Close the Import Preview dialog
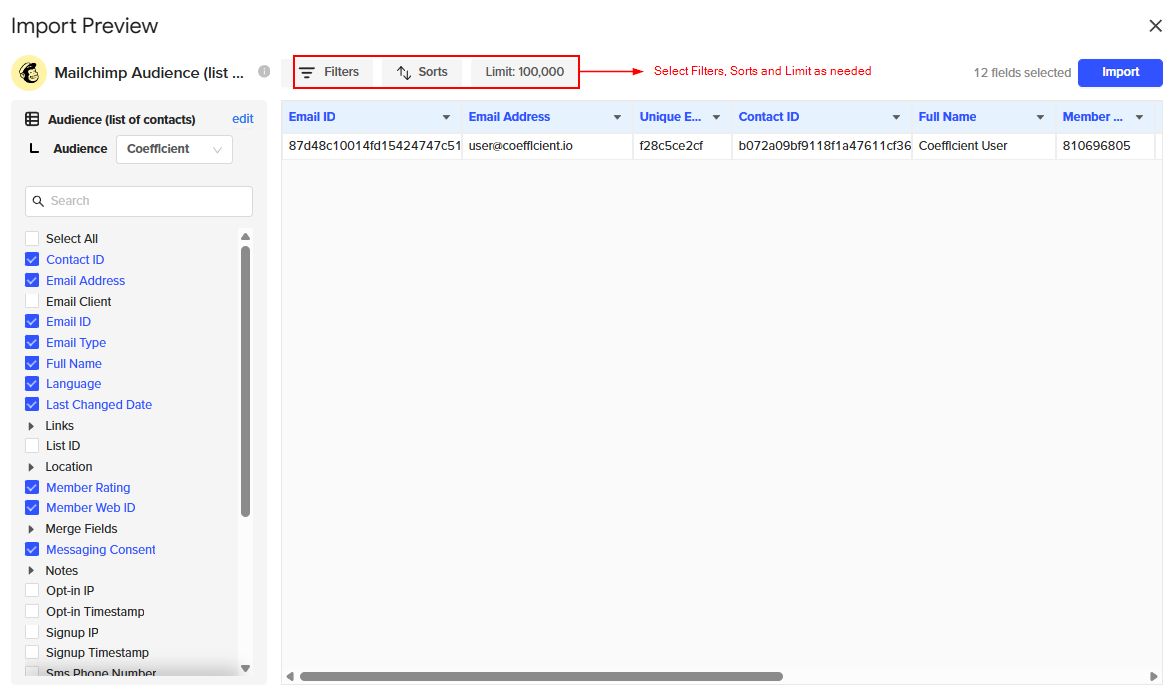The height and width of the screenshot is (694, 1176). coord(1155,26)
